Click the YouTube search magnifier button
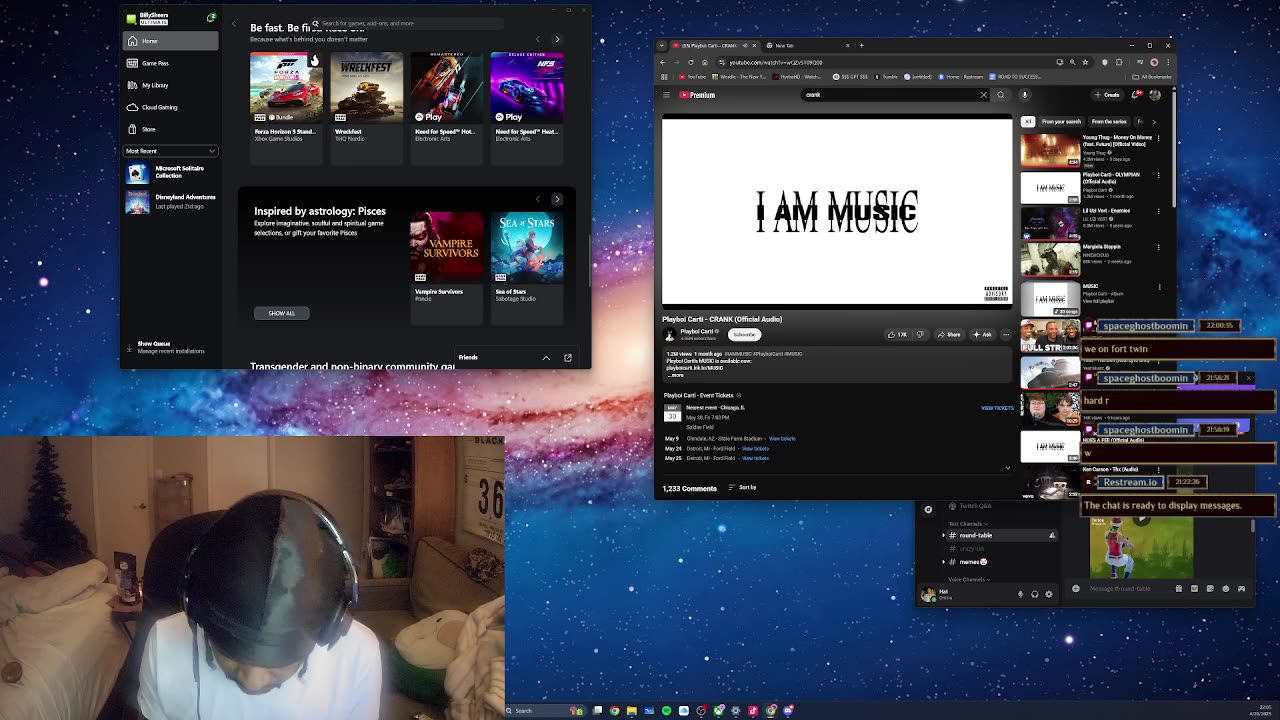The width and height of the screenshot is (1280, 720). (1001, 95)
